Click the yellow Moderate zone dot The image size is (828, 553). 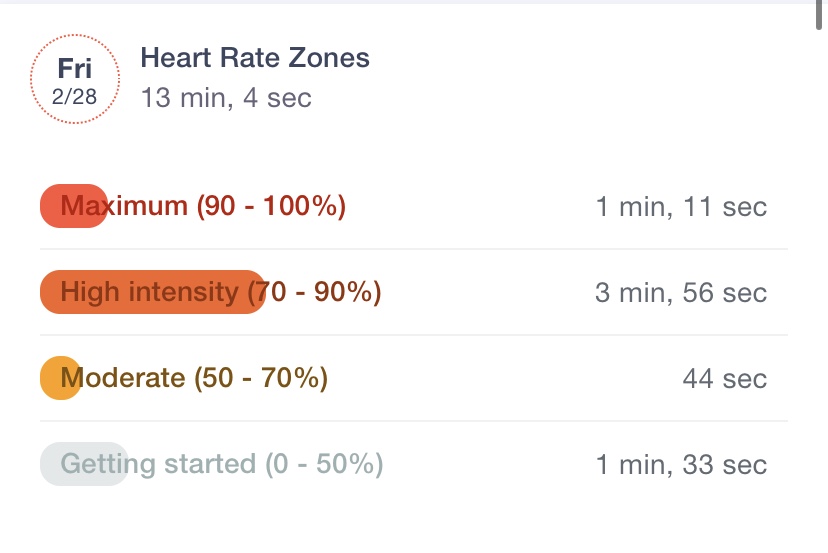[x=61, y=378]
